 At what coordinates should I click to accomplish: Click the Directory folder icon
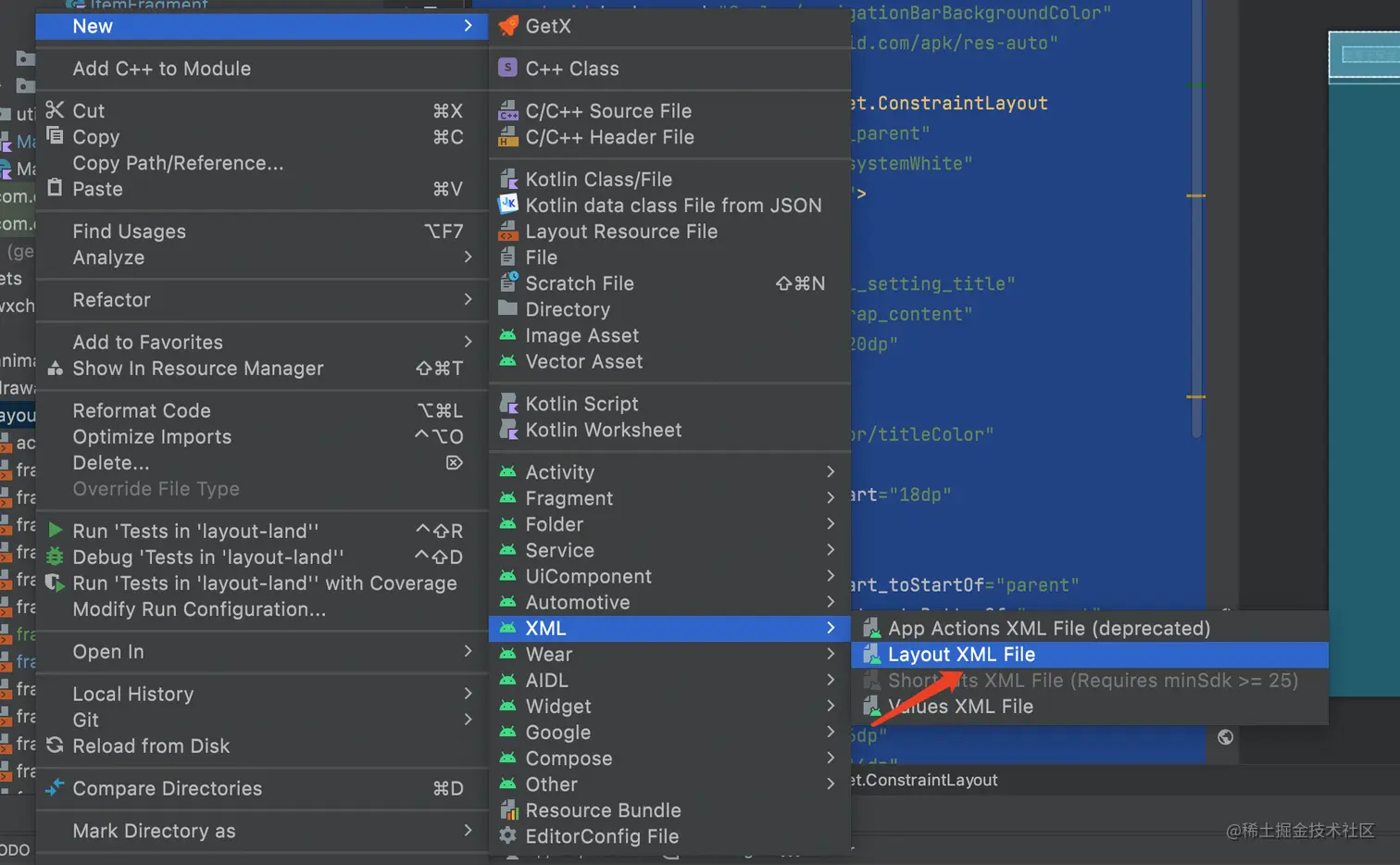pyautogui.click(x=507, y=308)
